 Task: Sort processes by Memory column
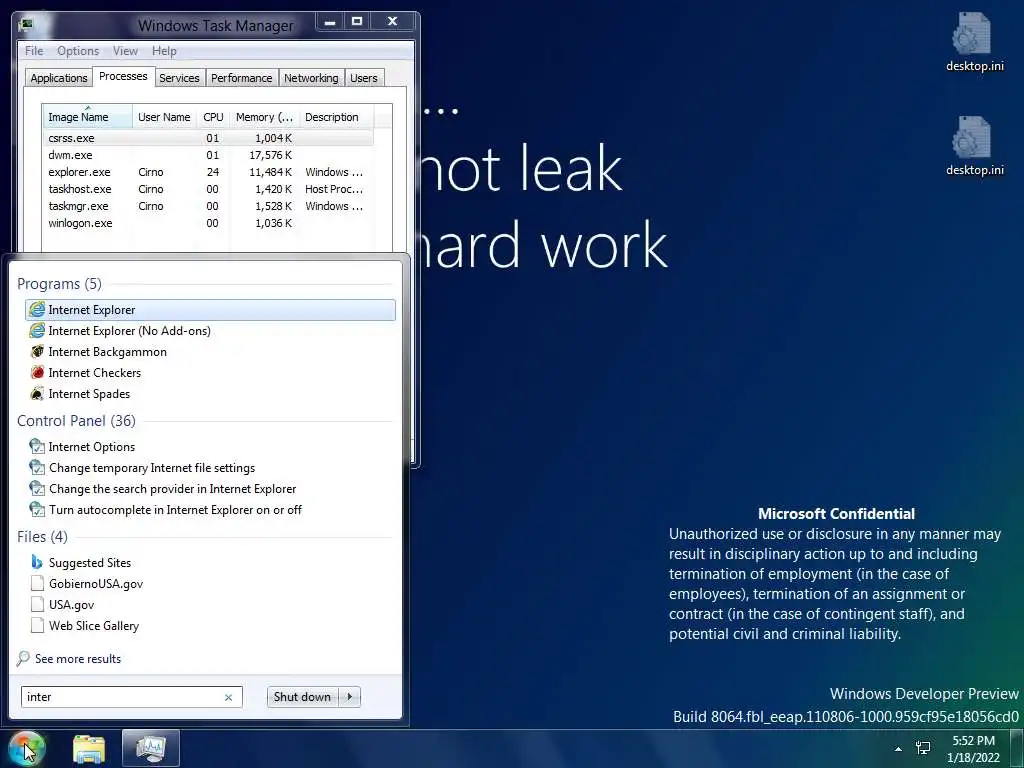click(264, 117)
